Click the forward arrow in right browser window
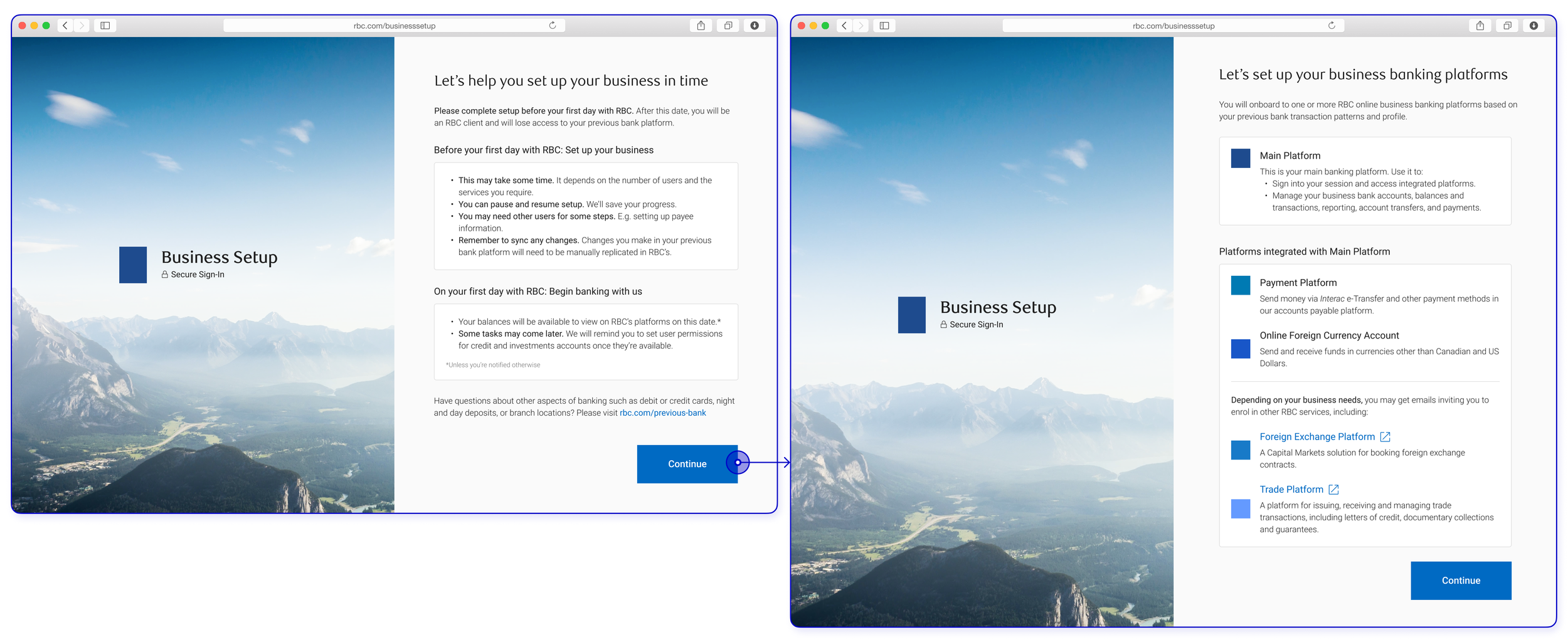Screen dimensions: 1568x642 tap(861, 26)
